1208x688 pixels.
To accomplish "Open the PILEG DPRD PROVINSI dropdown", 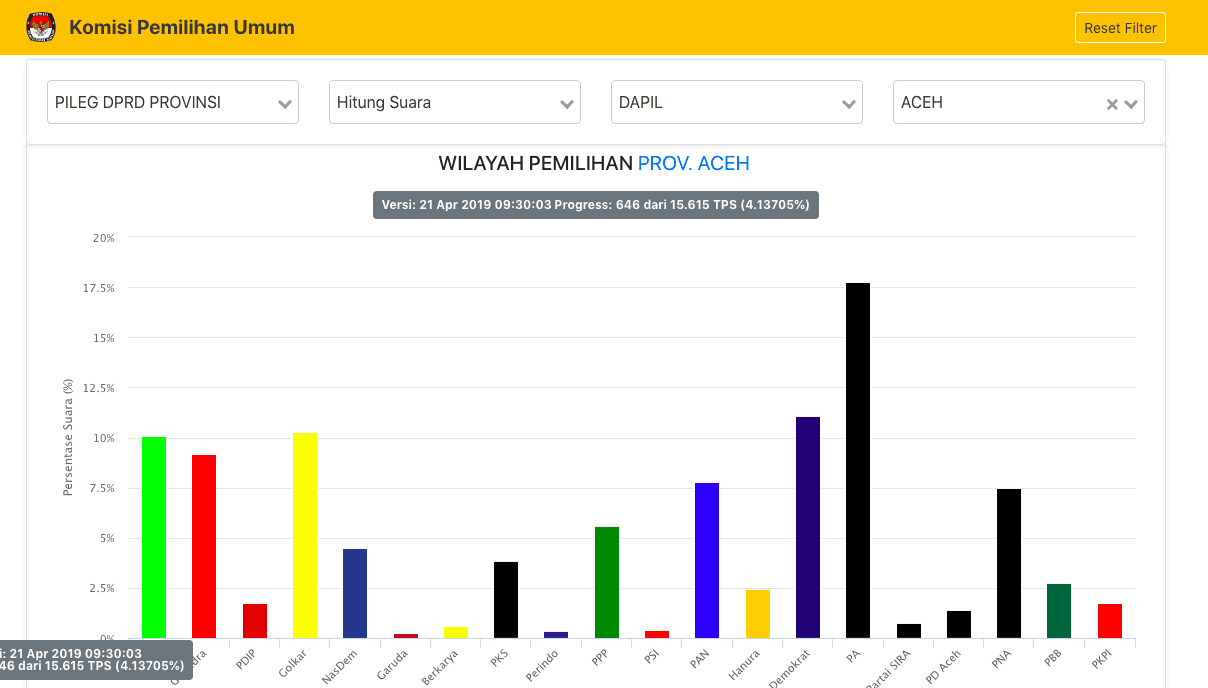I will pyautogui.click(x=172, y=102).
